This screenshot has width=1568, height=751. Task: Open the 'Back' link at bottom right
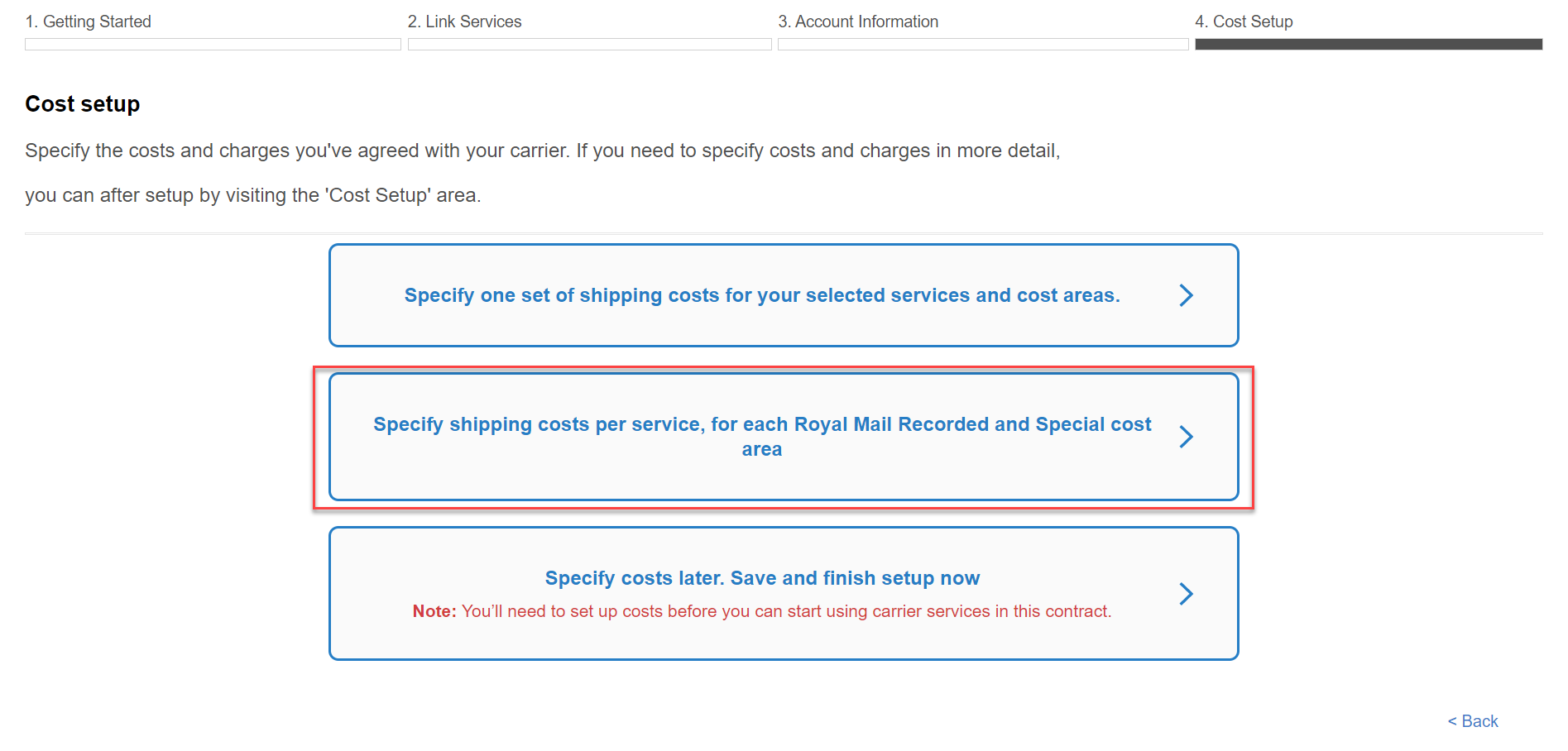(1472, 720)
